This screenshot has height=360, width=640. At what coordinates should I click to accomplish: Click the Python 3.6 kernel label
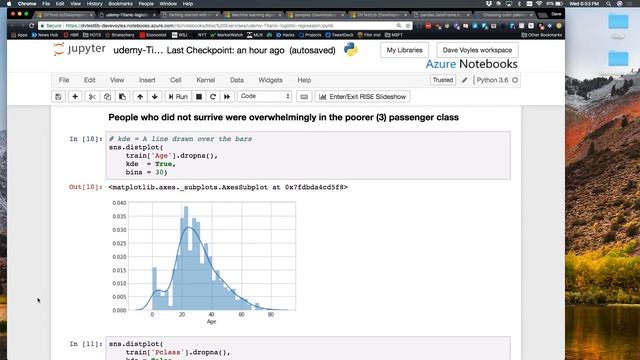point(492,80)
